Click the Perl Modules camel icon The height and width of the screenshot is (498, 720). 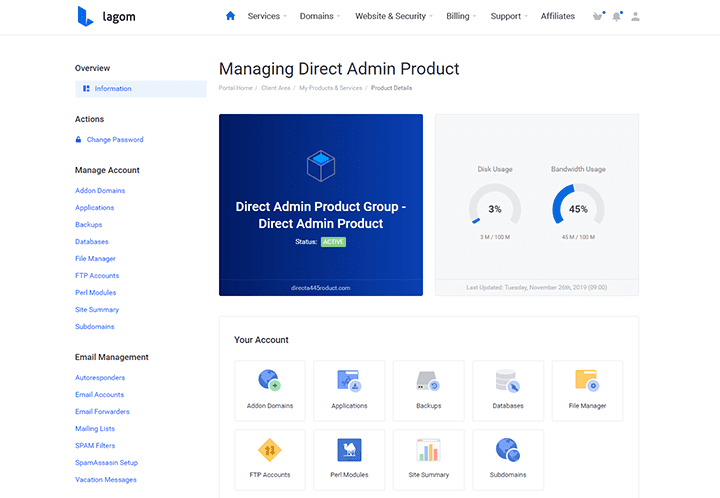coord(349,450)
